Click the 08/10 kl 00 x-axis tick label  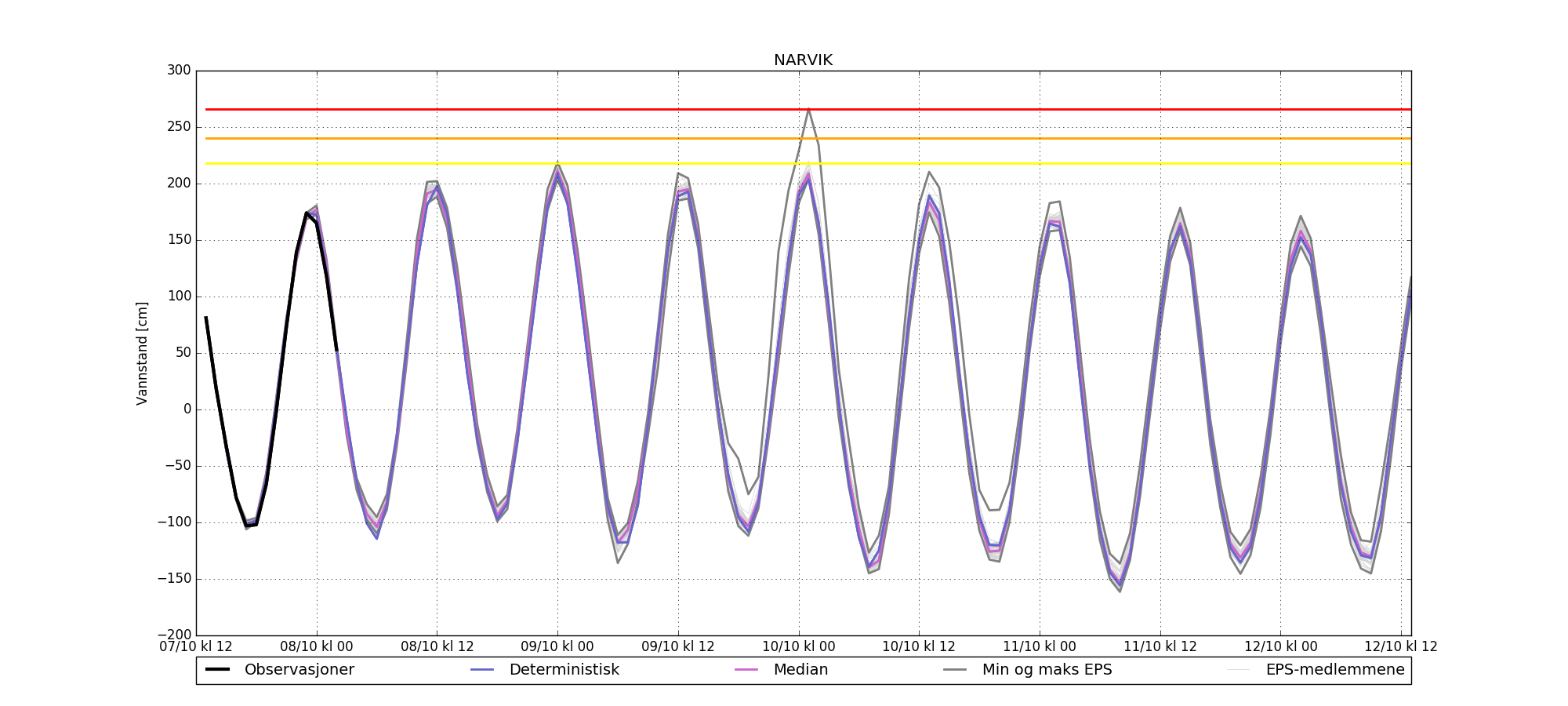[x=317, y=647]
